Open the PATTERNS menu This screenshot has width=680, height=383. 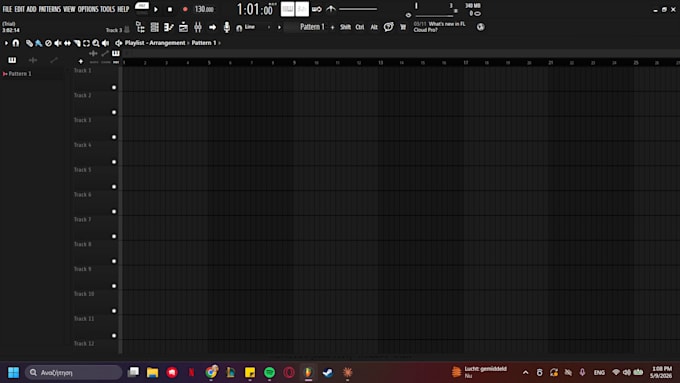click(50, 9)
